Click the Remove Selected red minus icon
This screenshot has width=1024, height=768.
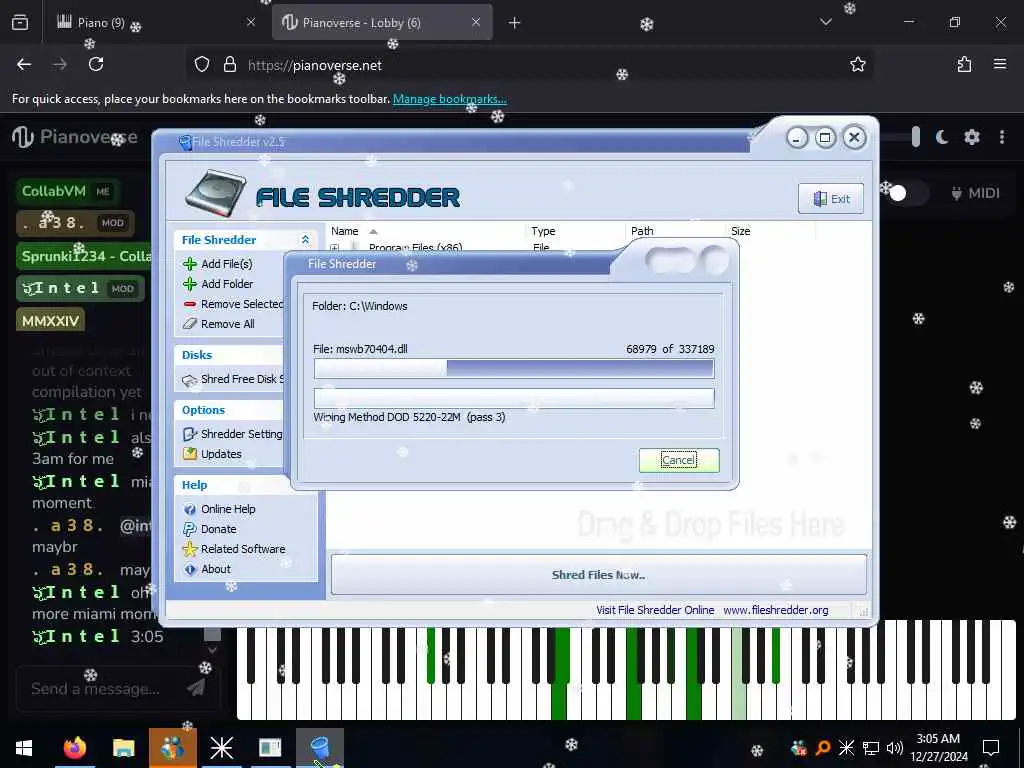[x=190, y=304]
